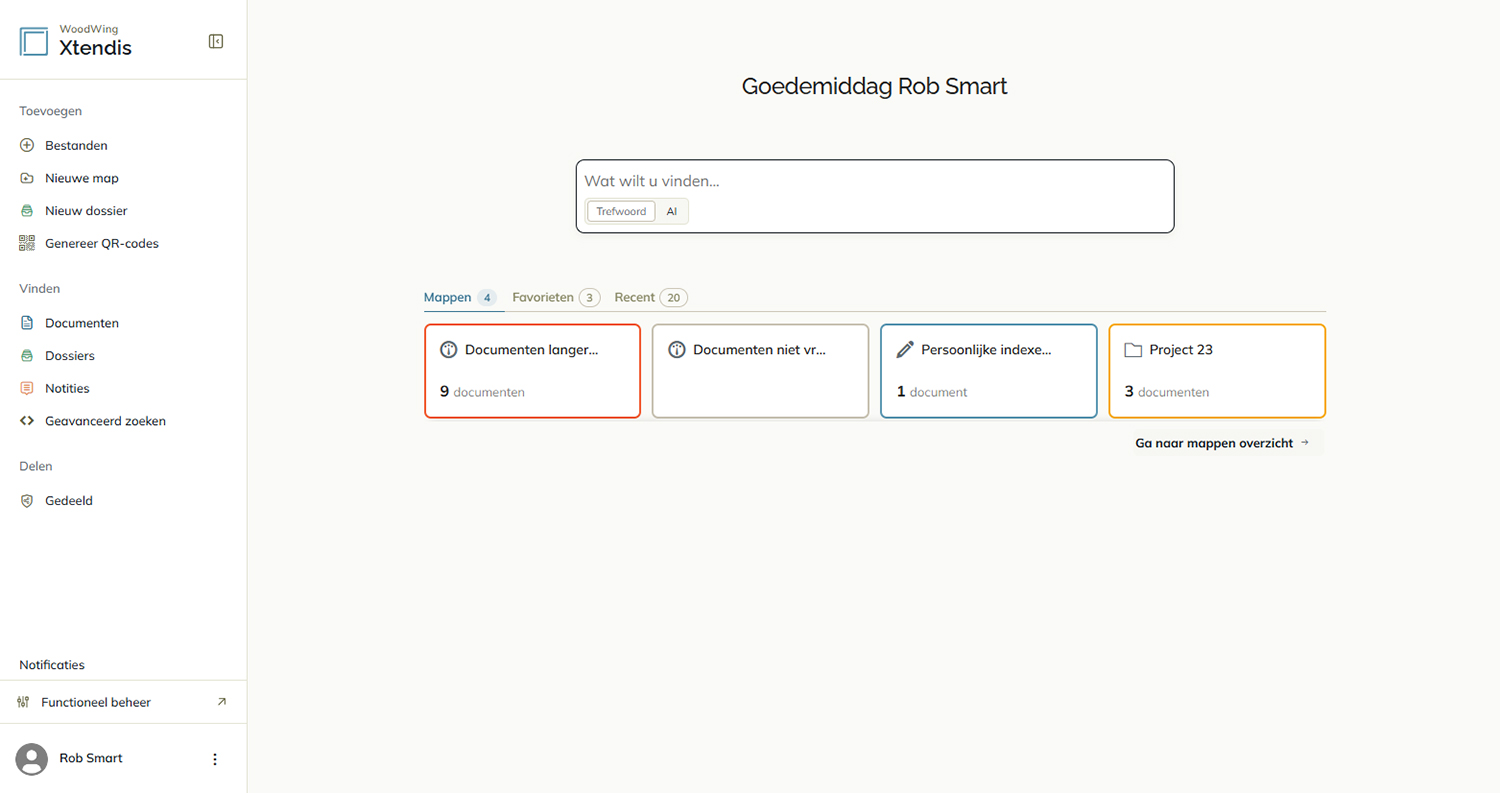
Task: Click the info icon on Documenten niet vr... card
Action: click(x=677, y=350)
